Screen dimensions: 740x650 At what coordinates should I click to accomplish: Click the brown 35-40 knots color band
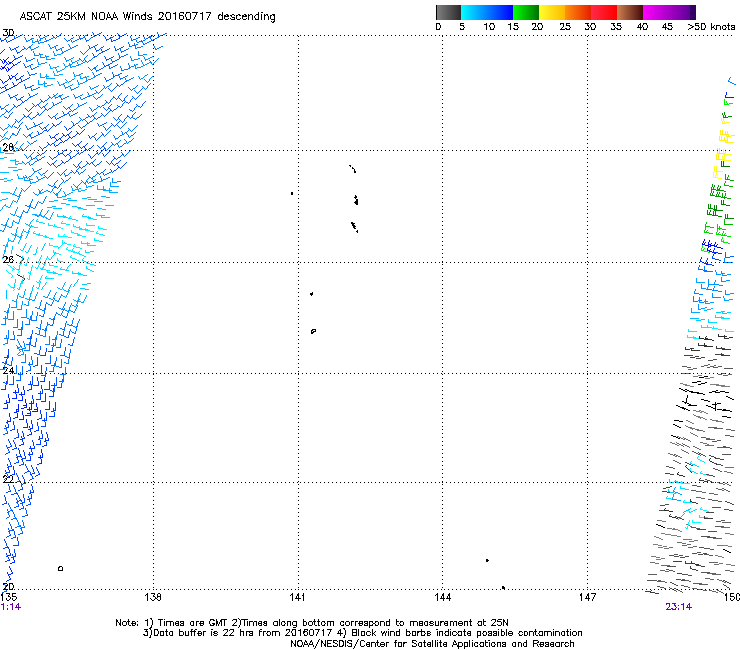pyautogui.click(x=630, y=12)
